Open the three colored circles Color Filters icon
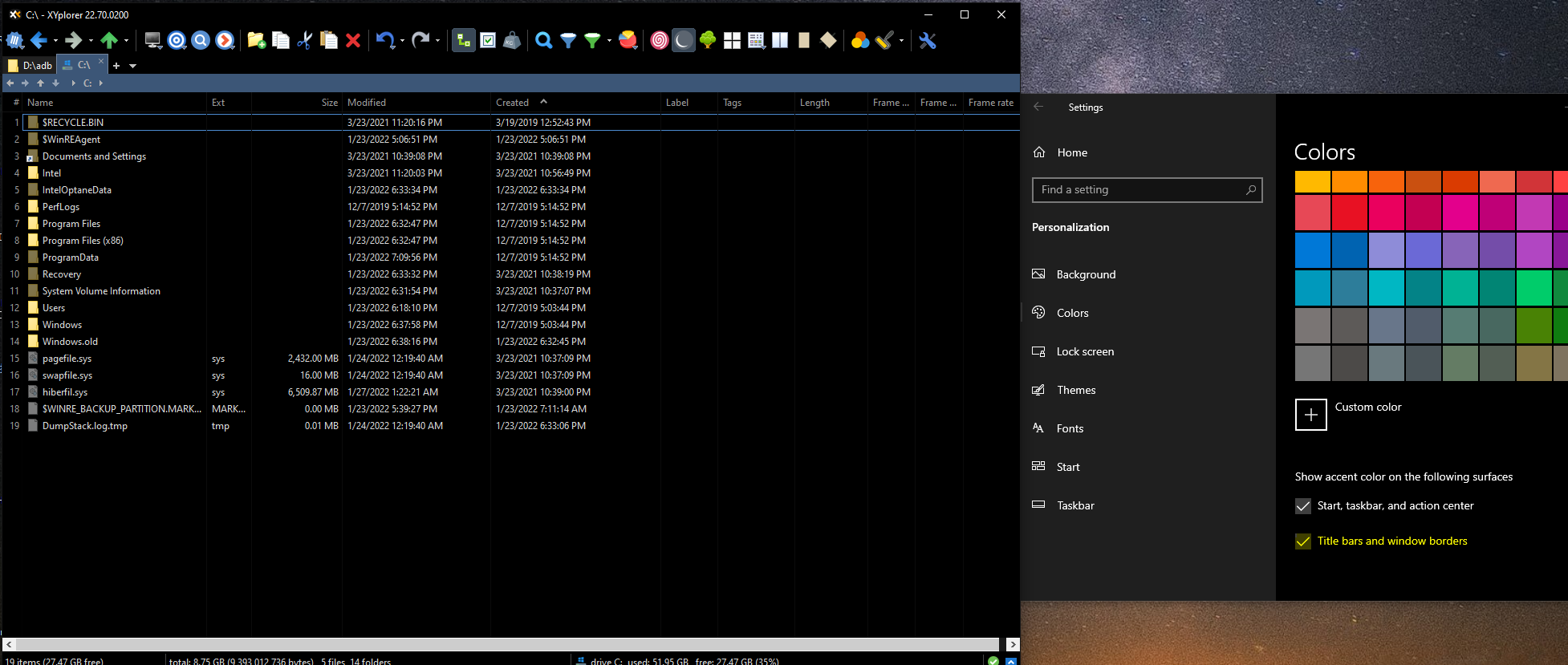Viewport: 1568px width, 665px height. 860,40
